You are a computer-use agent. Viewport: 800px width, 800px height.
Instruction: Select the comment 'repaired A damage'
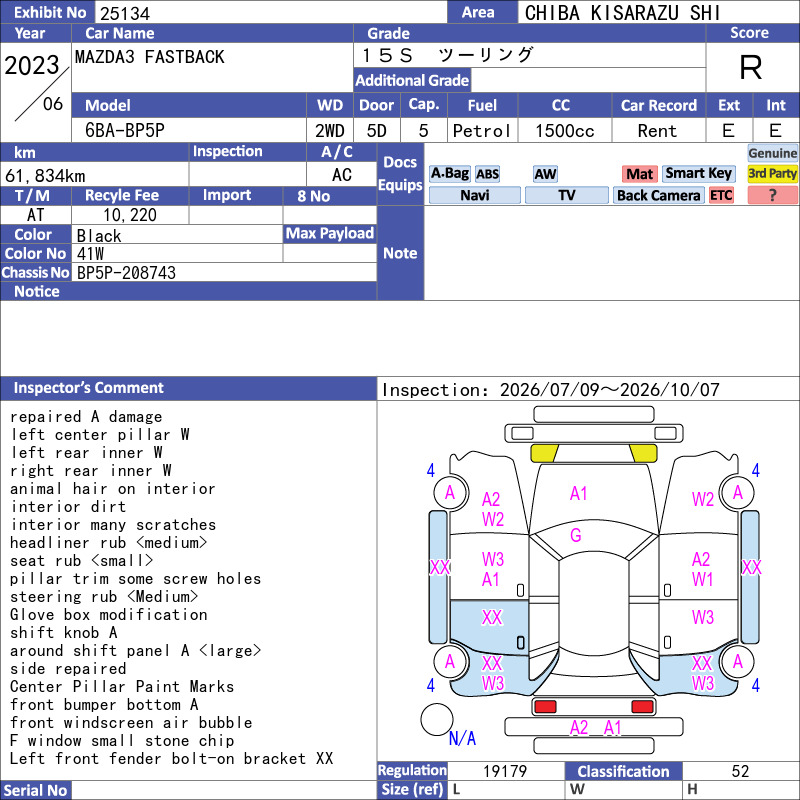86,417
